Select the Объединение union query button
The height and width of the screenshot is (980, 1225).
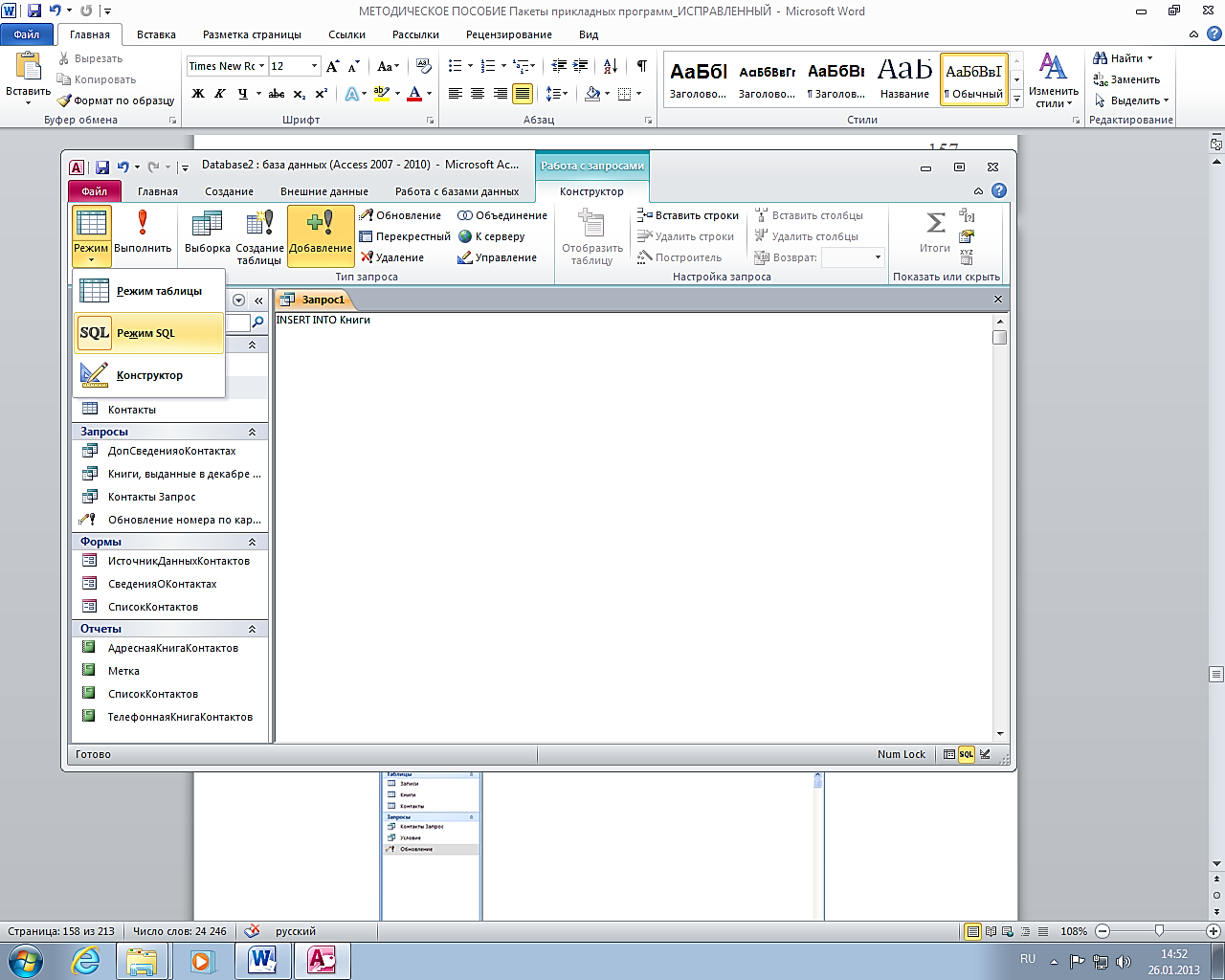502,215
